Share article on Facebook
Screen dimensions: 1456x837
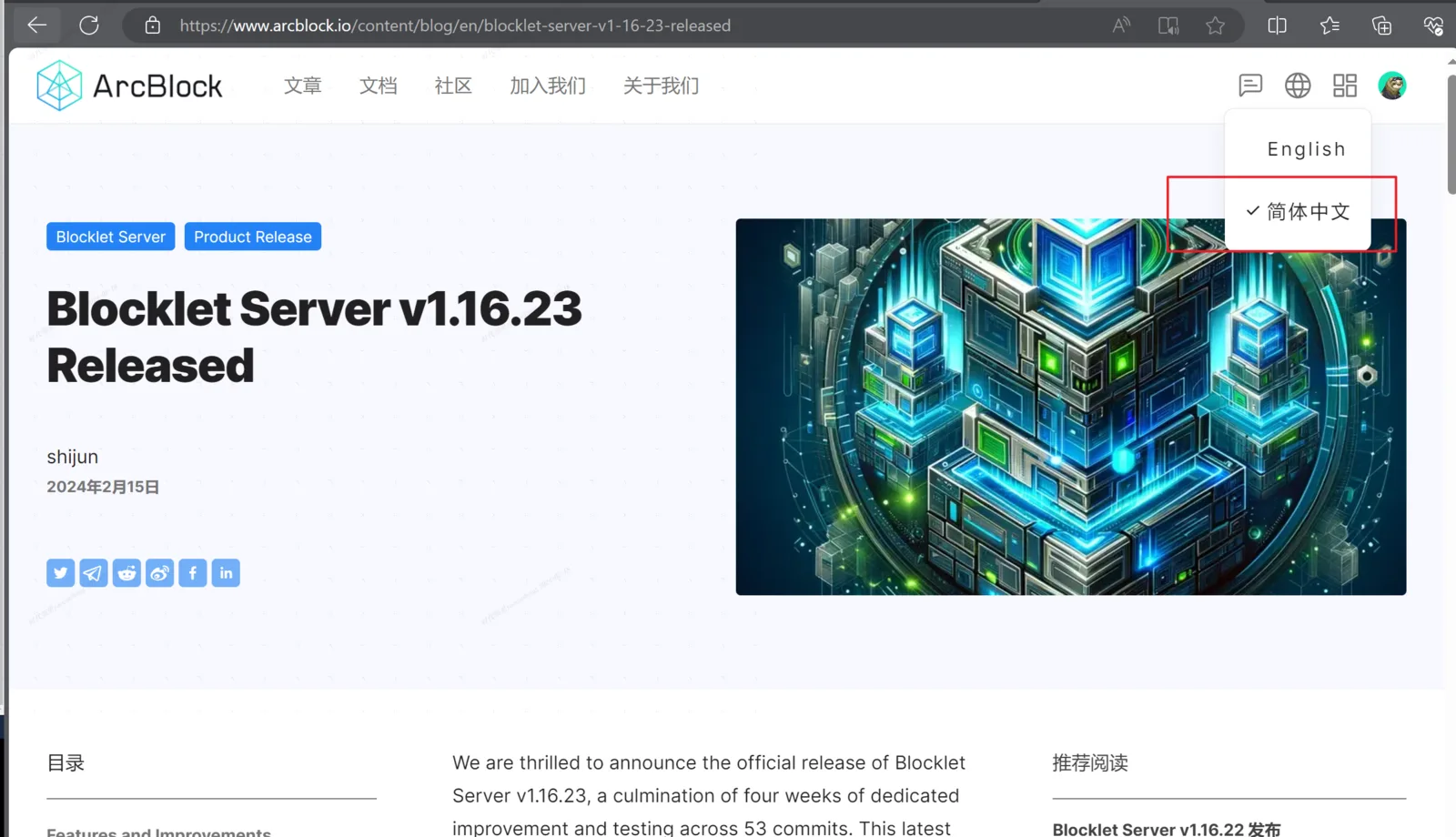(x=193, y=573)
